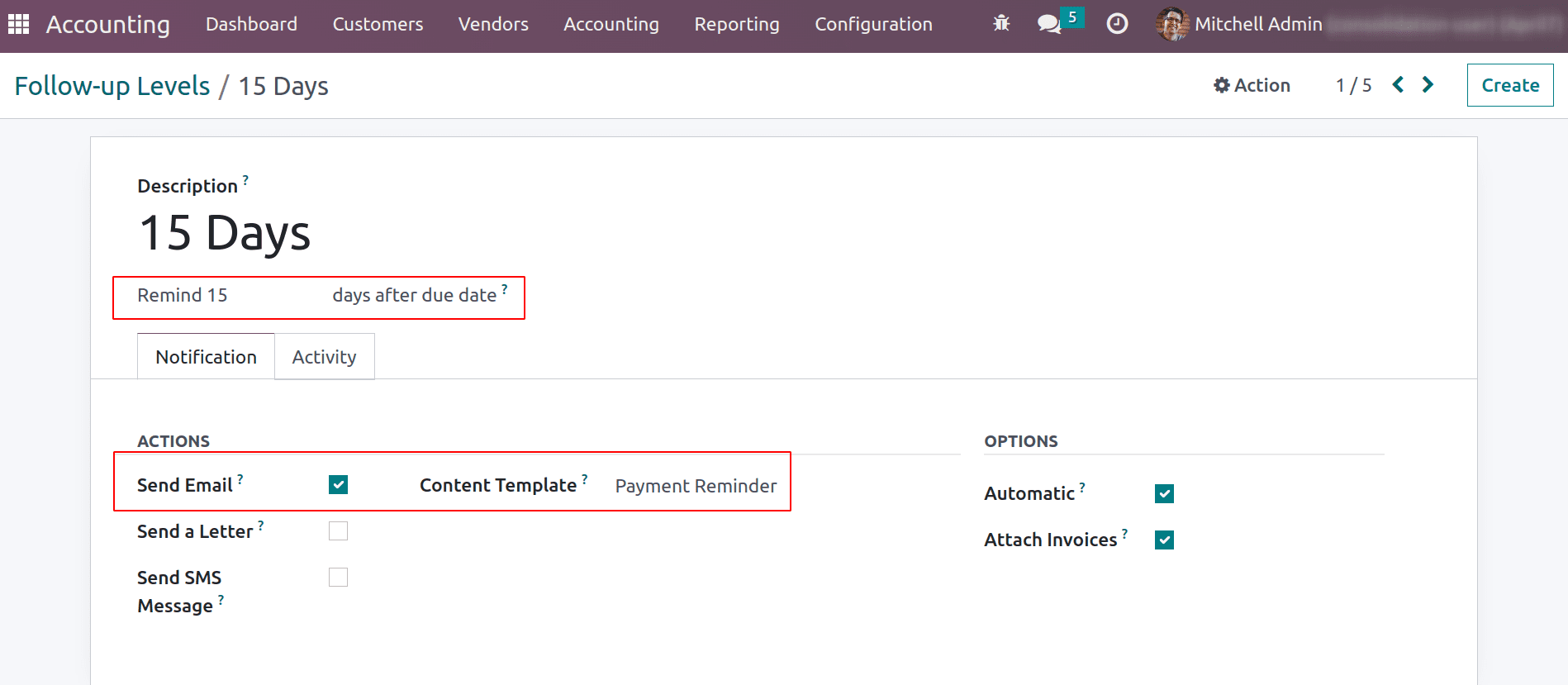The image size is (1568, 685).
Task: Click the Create button
Action: pyautogui.click(x=1510, y=85)
